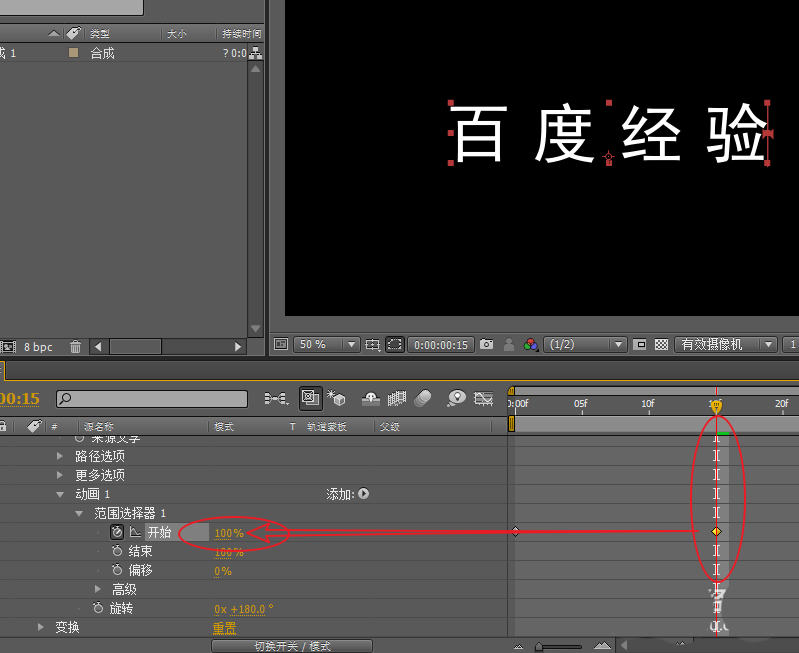Click the label tag icon in the project header
Viewport: 799px width, 653px height.
click(73, 33)
